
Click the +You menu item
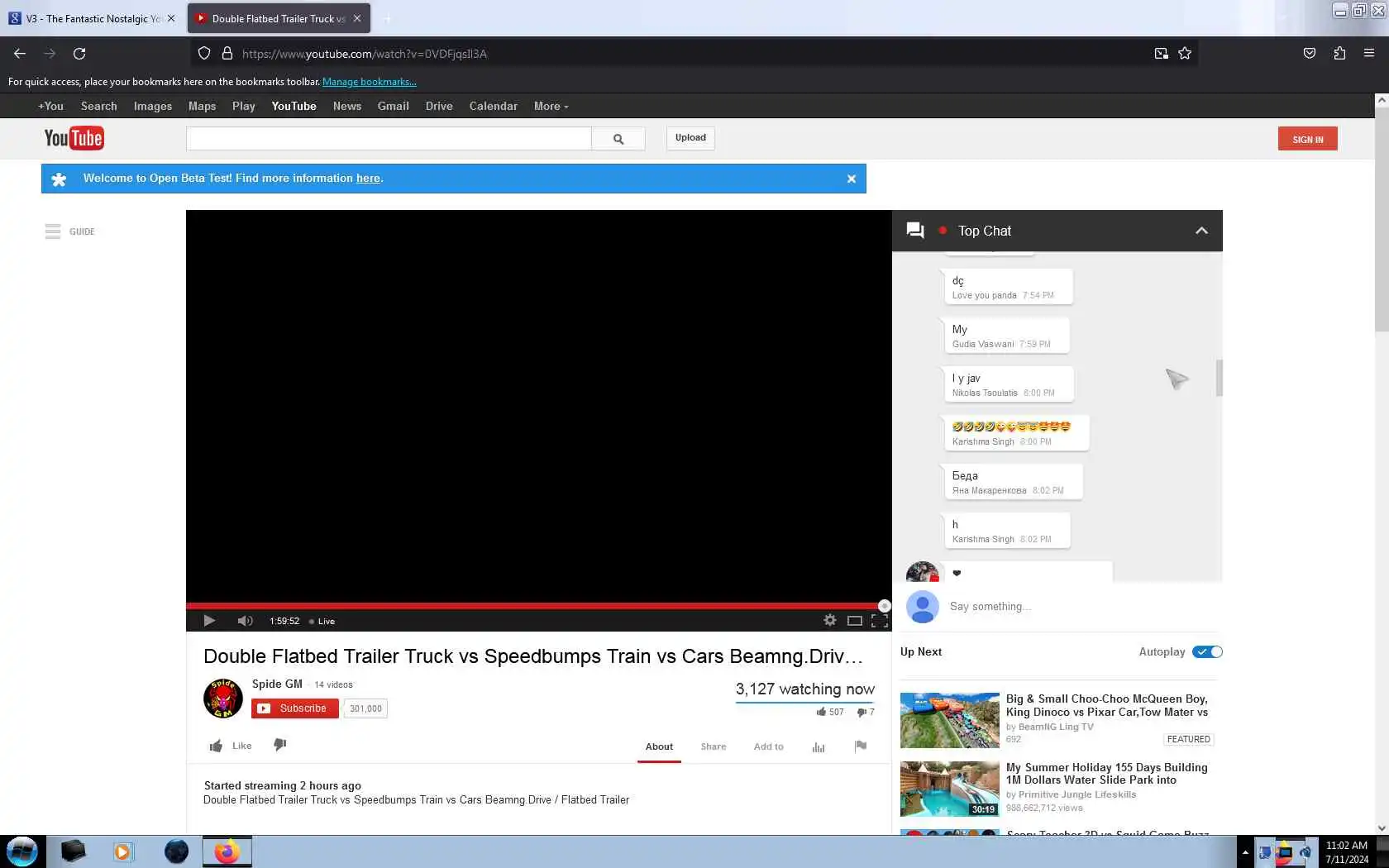pyautogui.click(x=50, y=106)
